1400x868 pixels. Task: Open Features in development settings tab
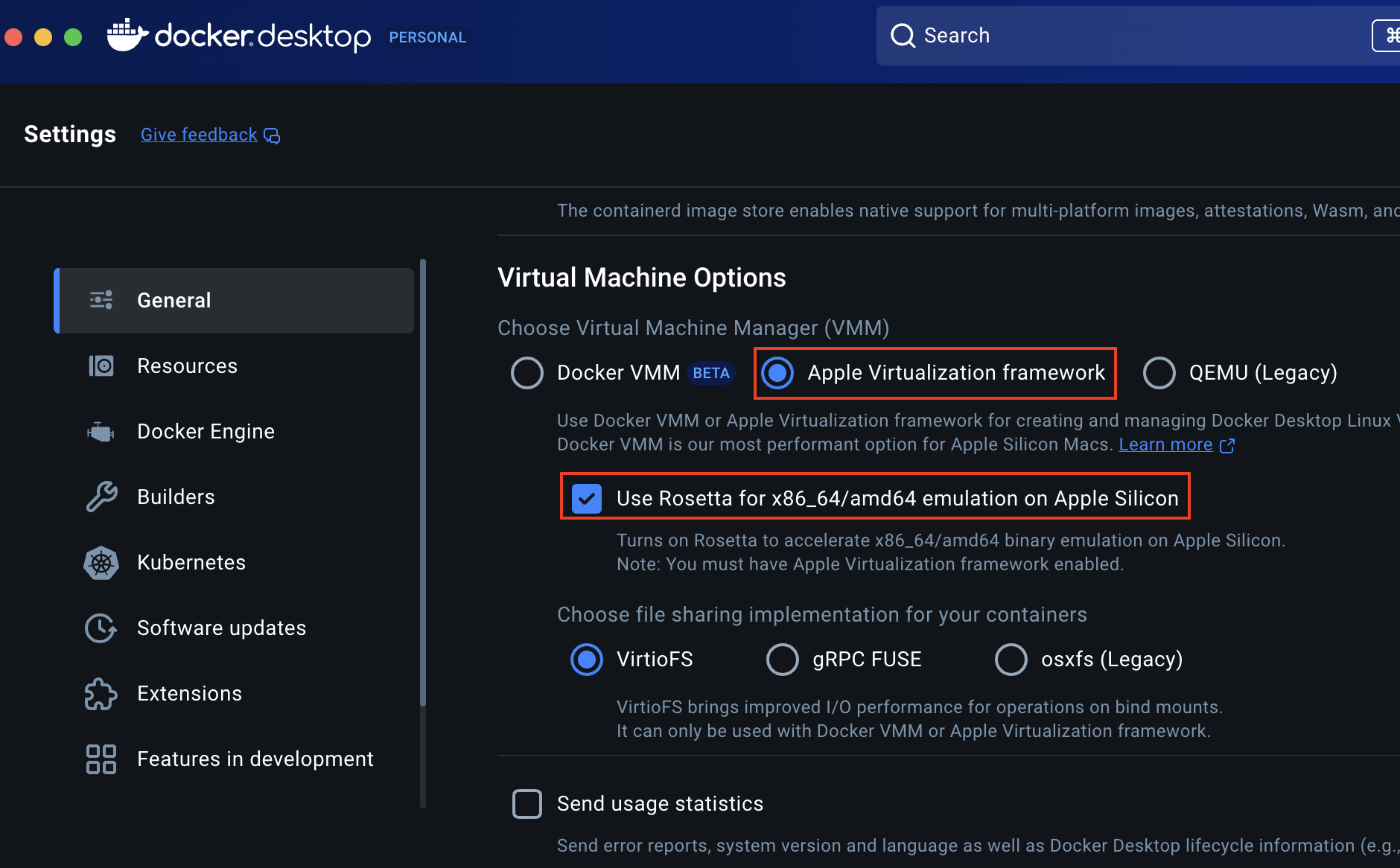234,759
